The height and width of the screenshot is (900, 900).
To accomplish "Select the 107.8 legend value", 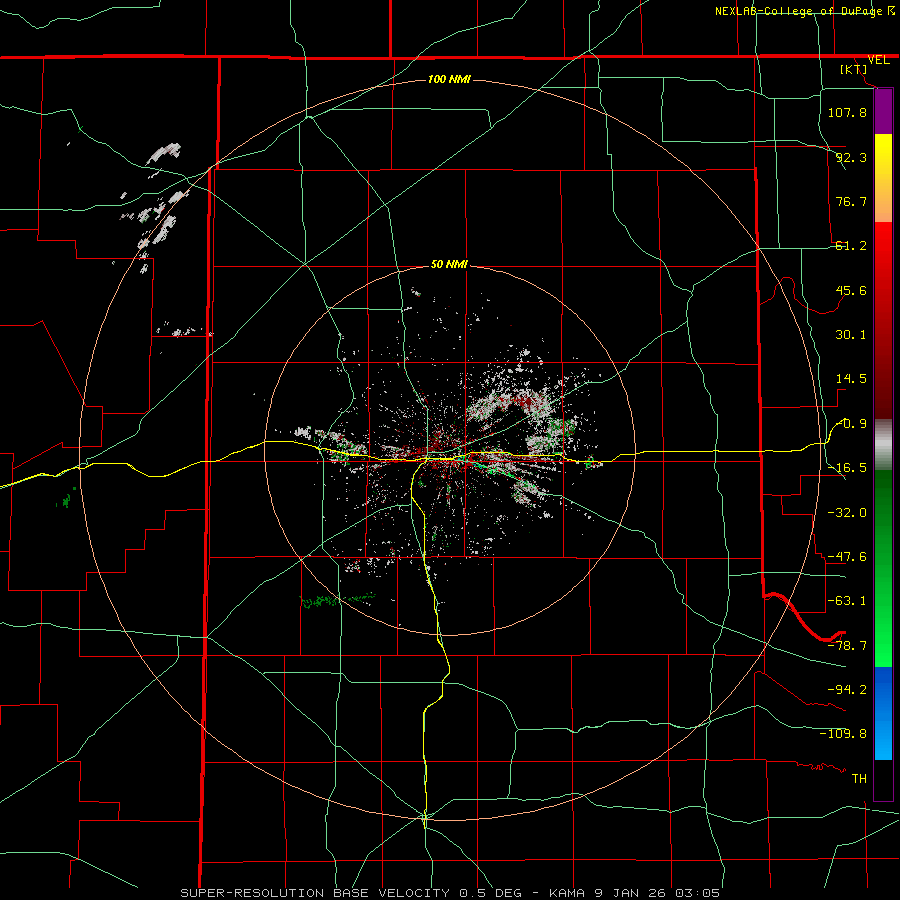I will pyautogui.click(x=847, y=112).
